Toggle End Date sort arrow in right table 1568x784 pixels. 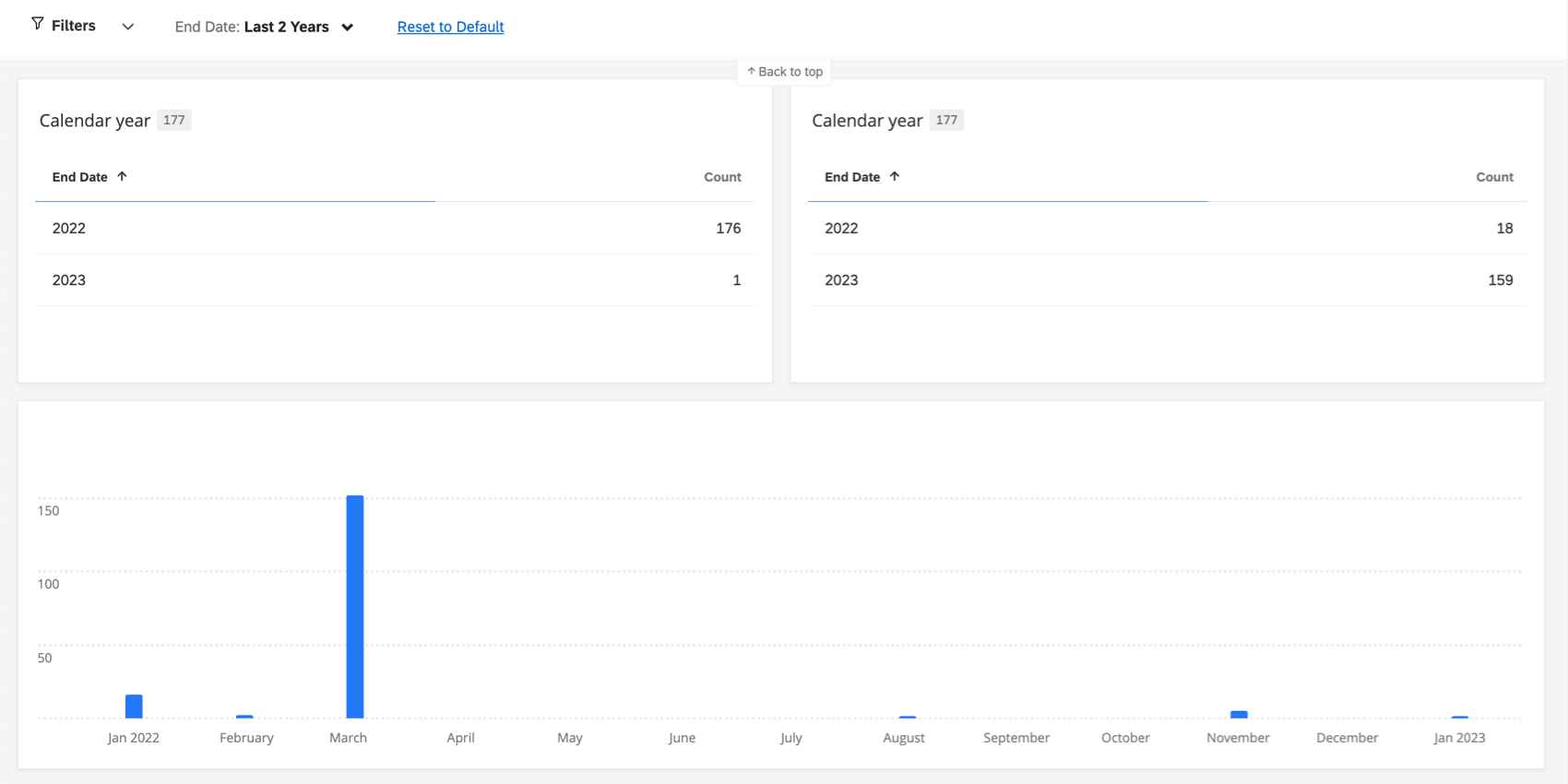tap(894, 176)
